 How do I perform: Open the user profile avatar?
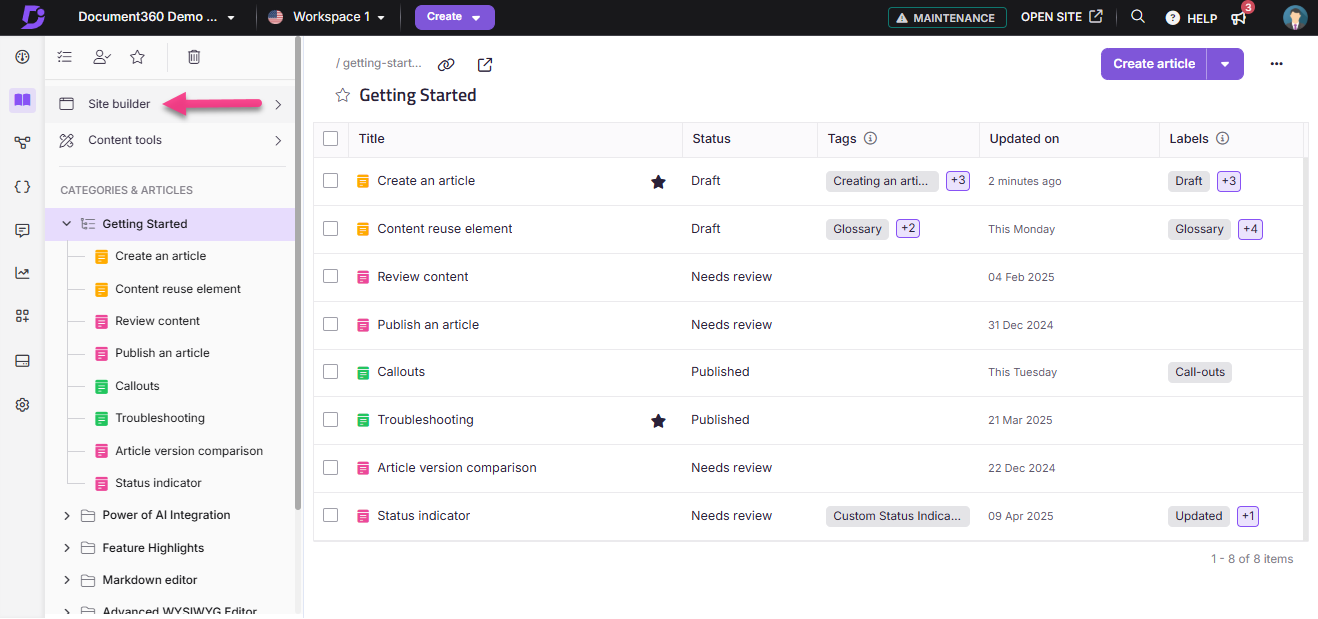1295,17
